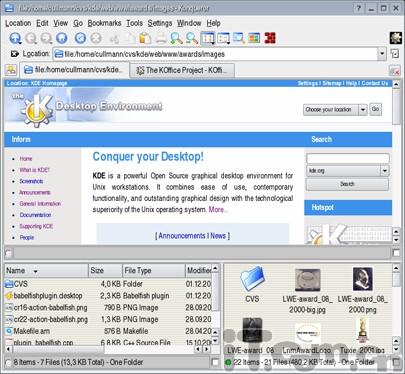Open the Location menu
Viewport: 405px width, 374px height.
18,23
